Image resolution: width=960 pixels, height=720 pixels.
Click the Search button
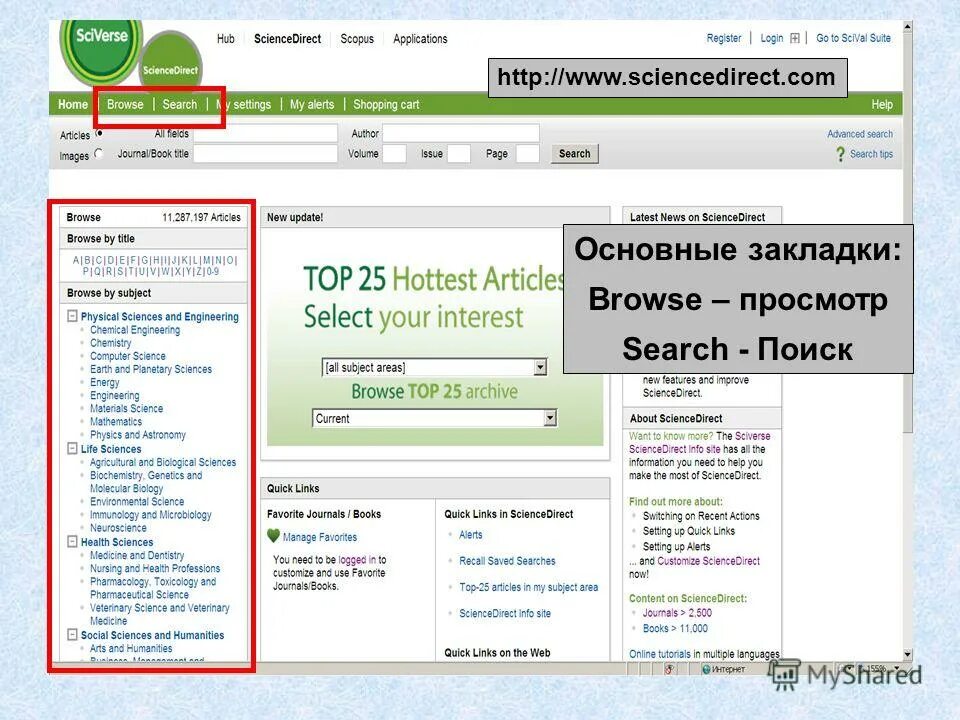(x=574, y=154)
